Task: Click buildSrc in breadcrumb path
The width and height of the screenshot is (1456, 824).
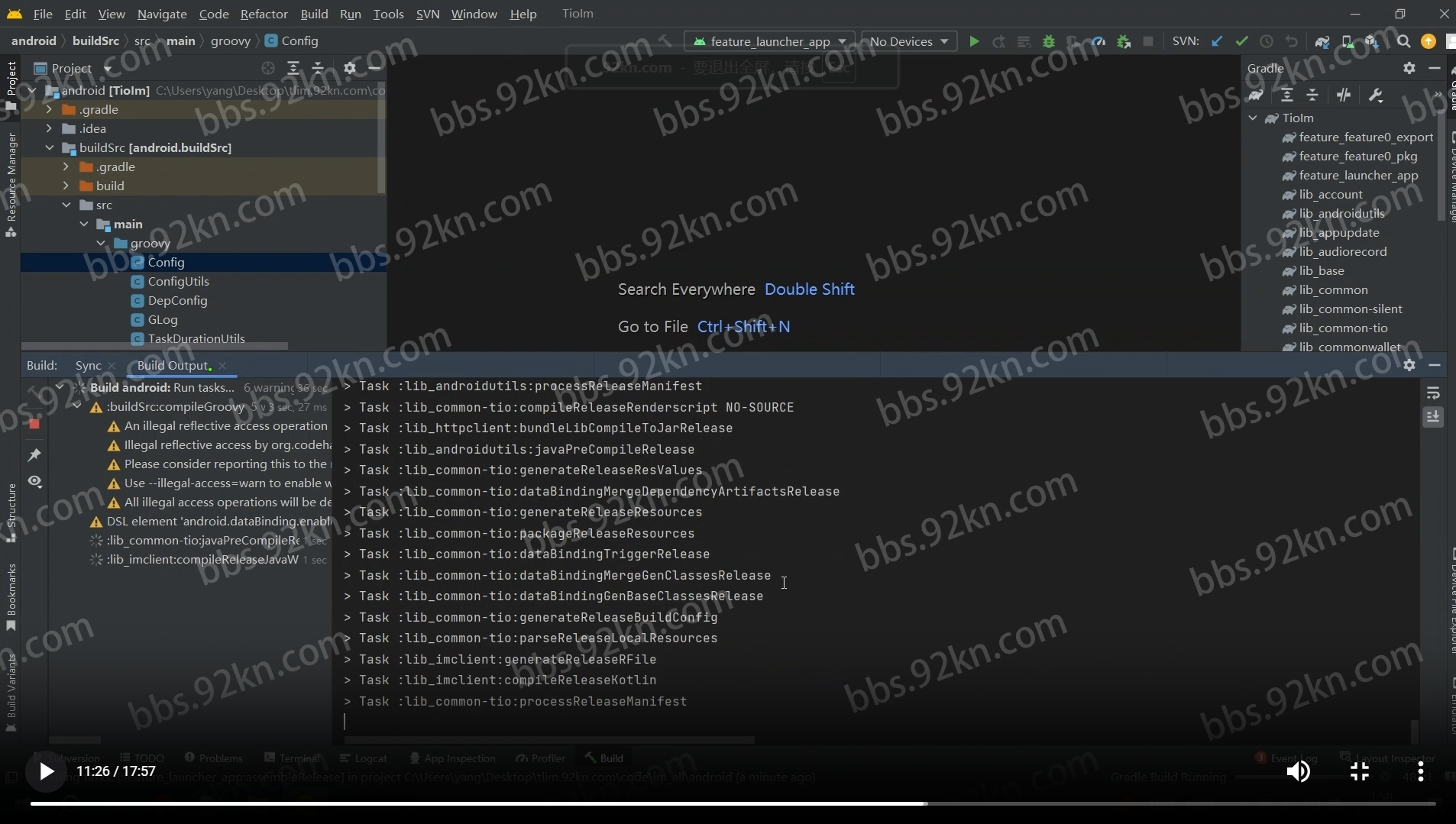Action: 95,40
